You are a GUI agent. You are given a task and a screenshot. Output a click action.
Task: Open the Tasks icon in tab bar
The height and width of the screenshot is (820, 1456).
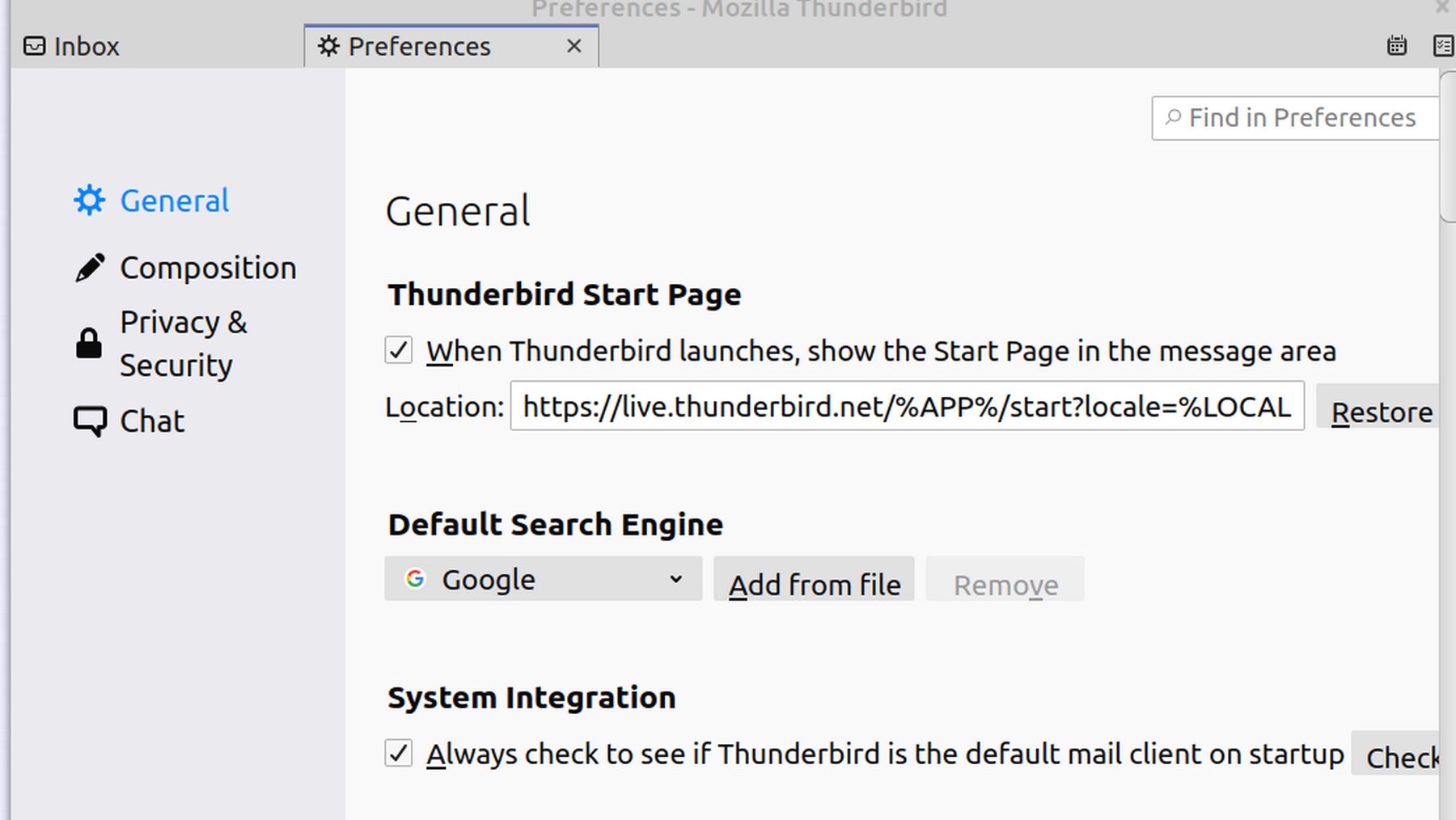pyautogui.click(x=1444, y=45)
